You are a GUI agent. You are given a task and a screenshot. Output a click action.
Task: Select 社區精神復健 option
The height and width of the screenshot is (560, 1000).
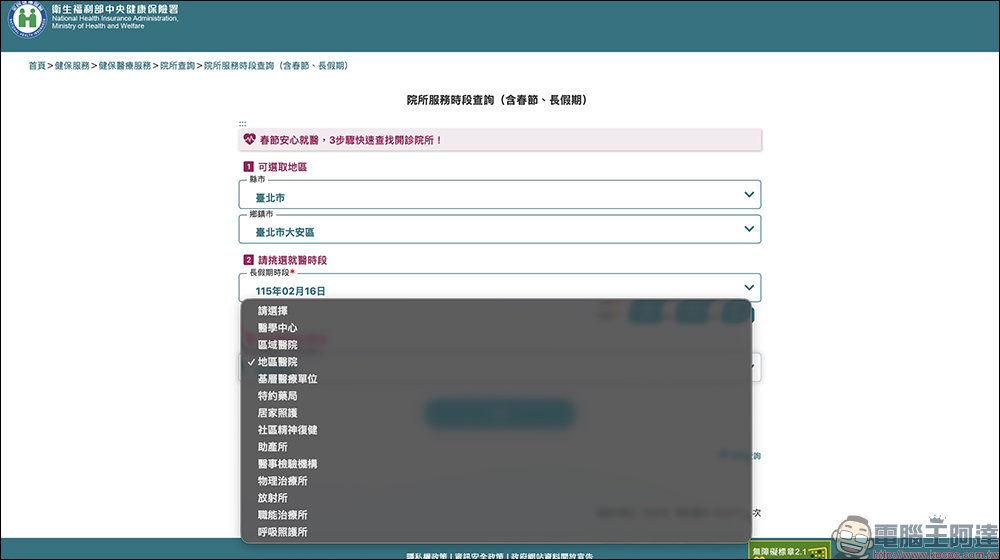click(x=496, y=430)
